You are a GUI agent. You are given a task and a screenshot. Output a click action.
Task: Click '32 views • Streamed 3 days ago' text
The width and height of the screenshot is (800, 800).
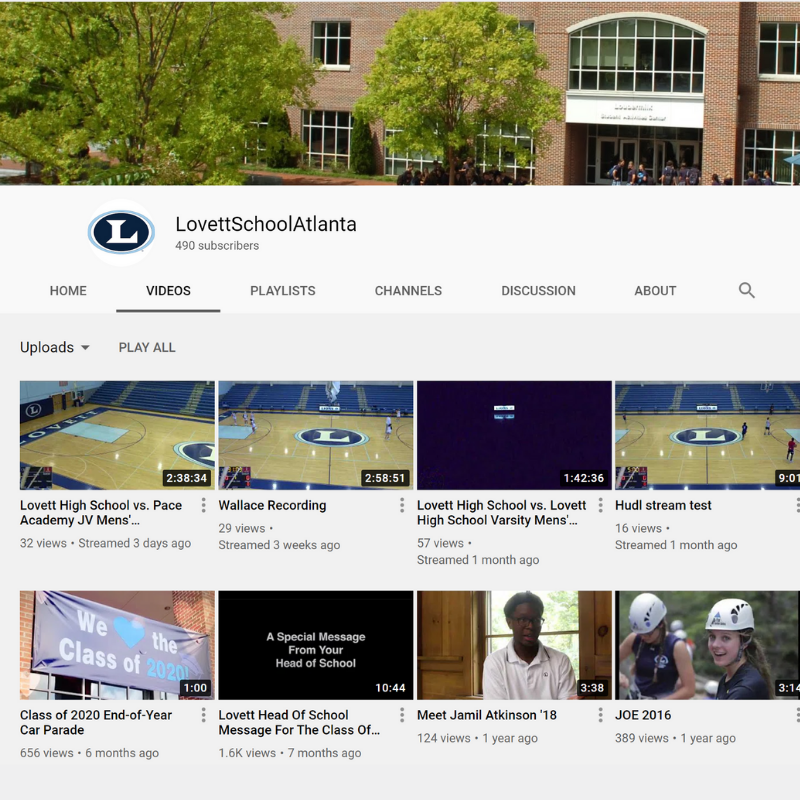click(106, 543)
